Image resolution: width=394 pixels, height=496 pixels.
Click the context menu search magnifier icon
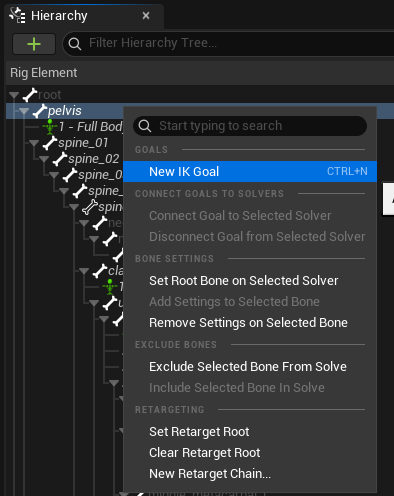145,126
